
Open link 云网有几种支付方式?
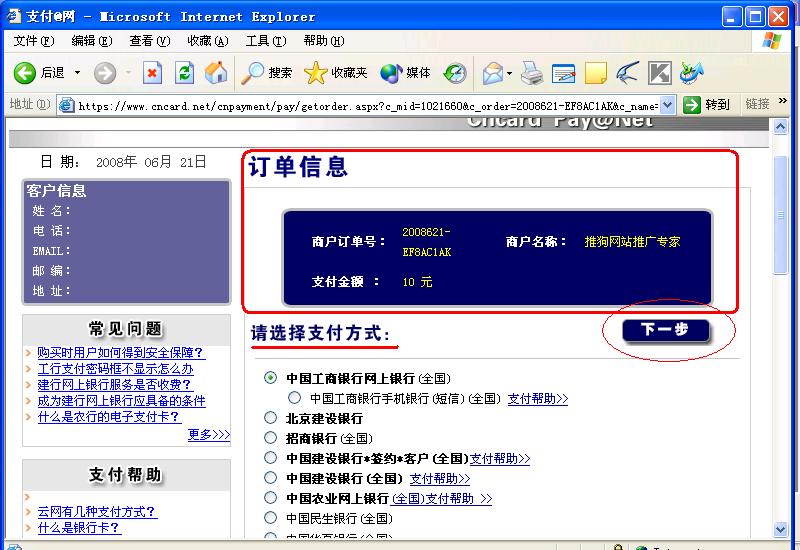97,511
